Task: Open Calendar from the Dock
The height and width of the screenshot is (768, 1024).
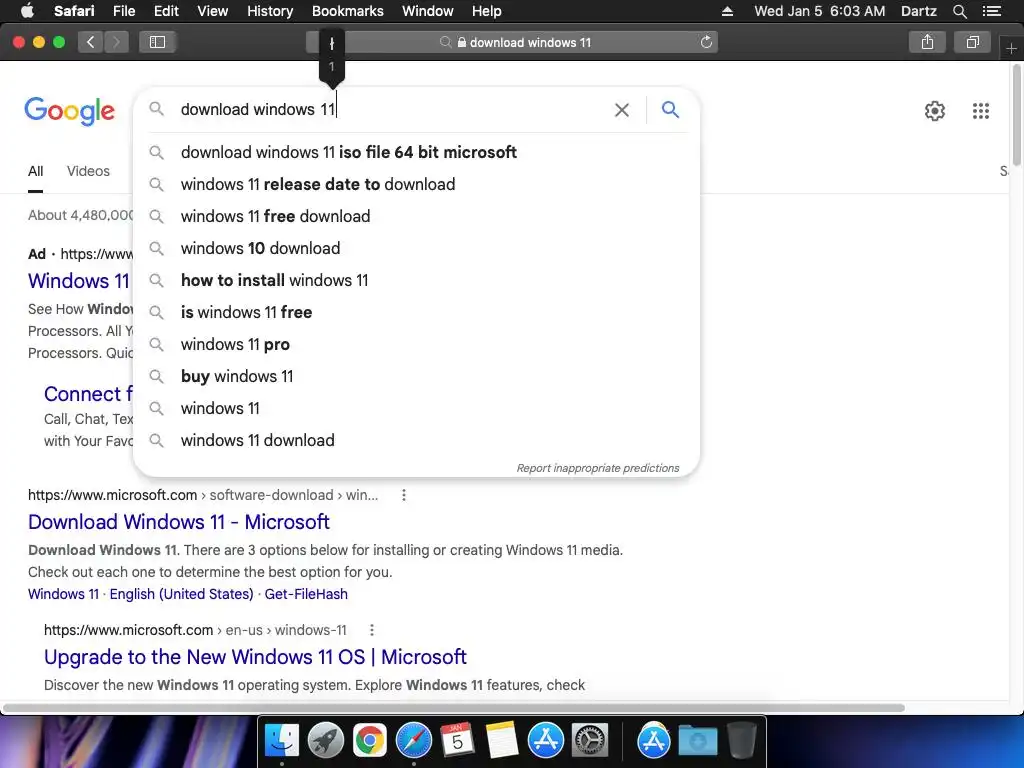Action: click(457, 741)
